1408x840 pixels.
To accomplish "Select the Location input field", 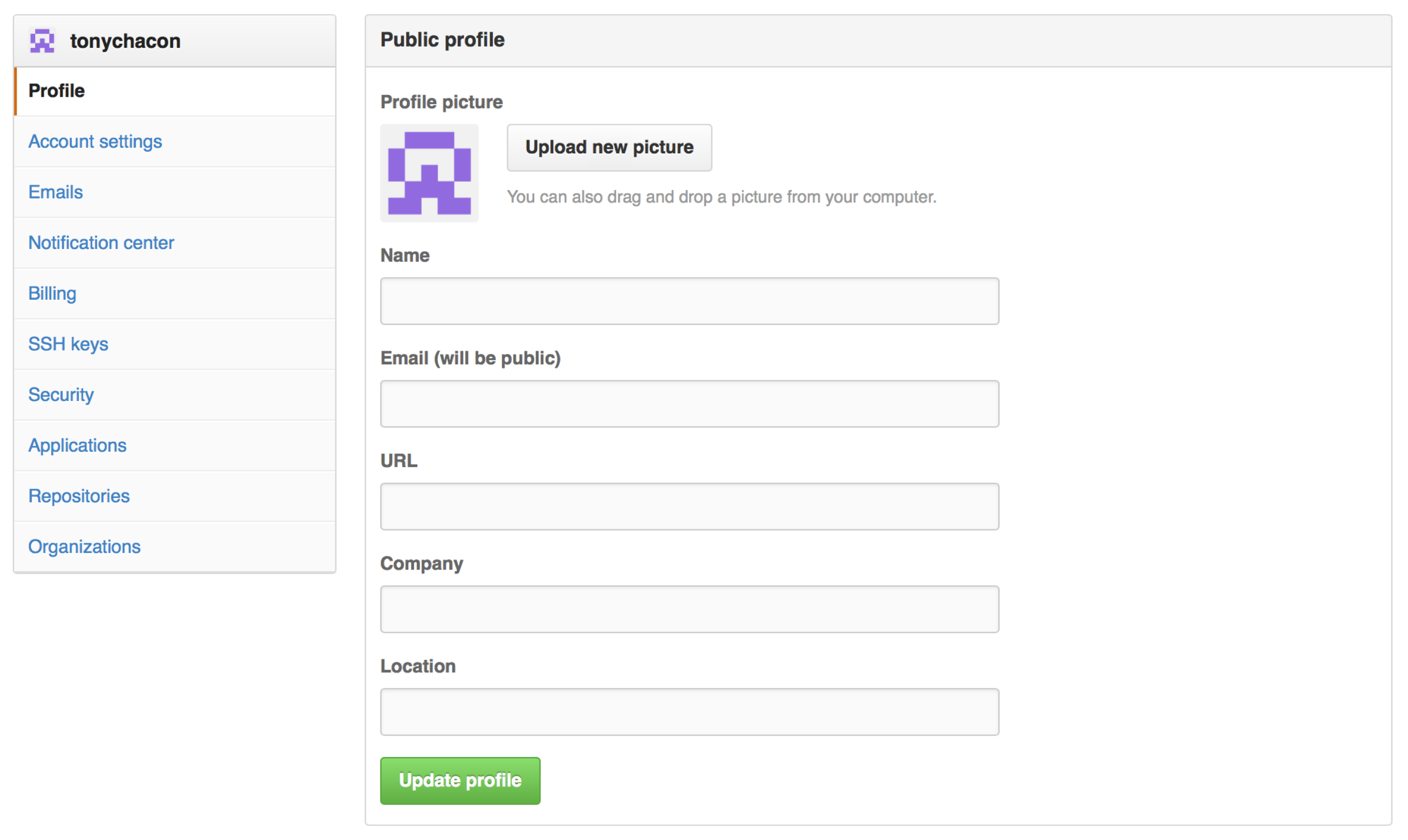I will [x=689, y=712].
